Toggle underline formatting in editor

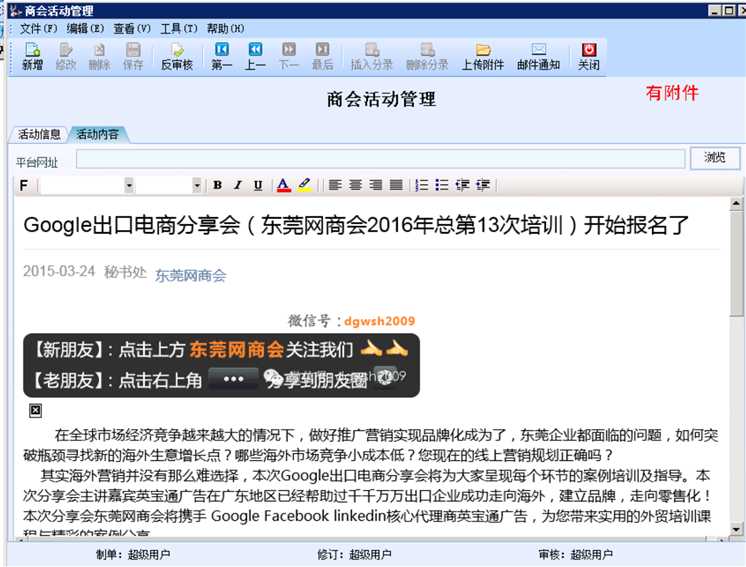[x=258, y=185]
